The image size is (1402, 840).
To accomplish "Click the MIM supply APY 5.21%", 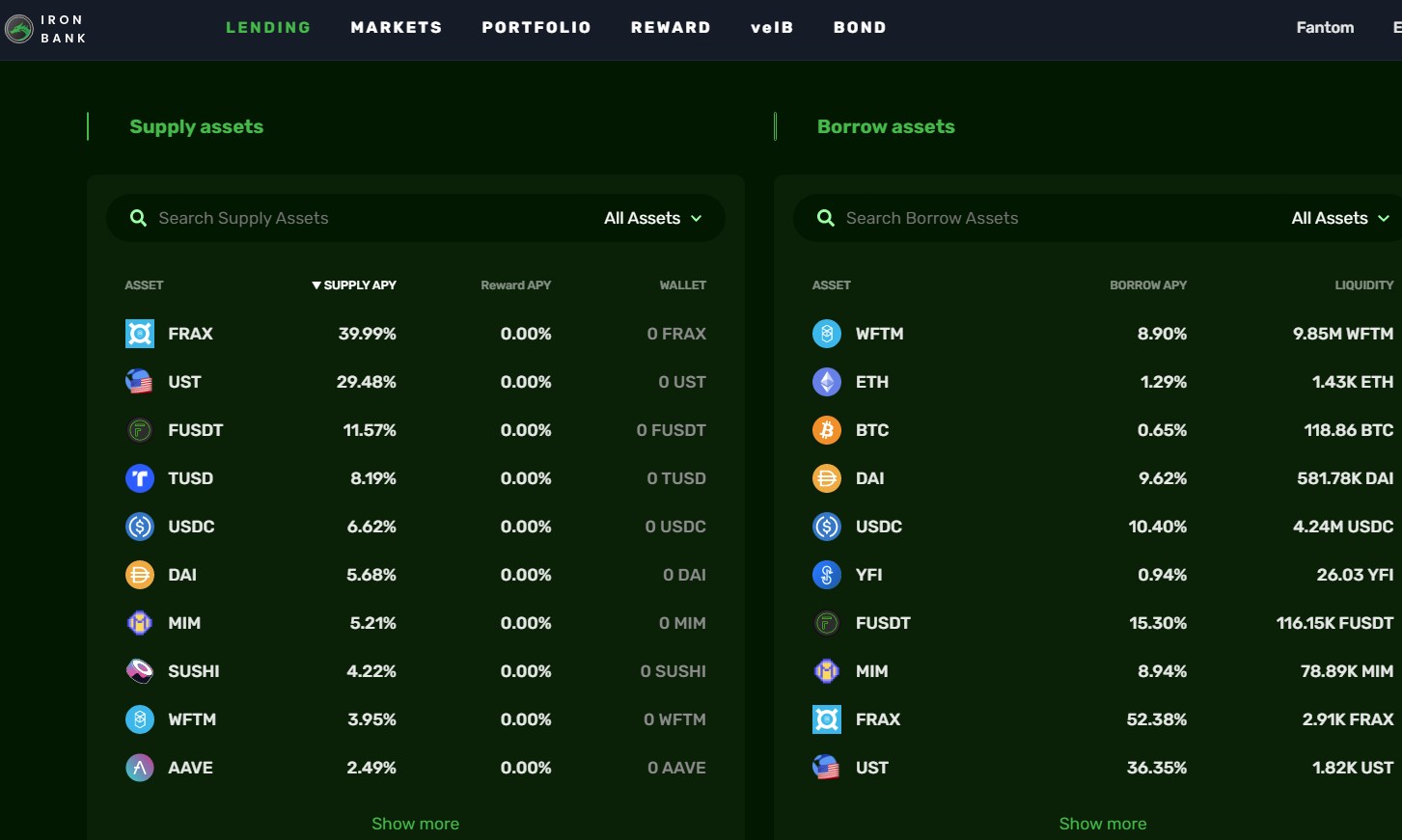I will (x=373, y=623).
